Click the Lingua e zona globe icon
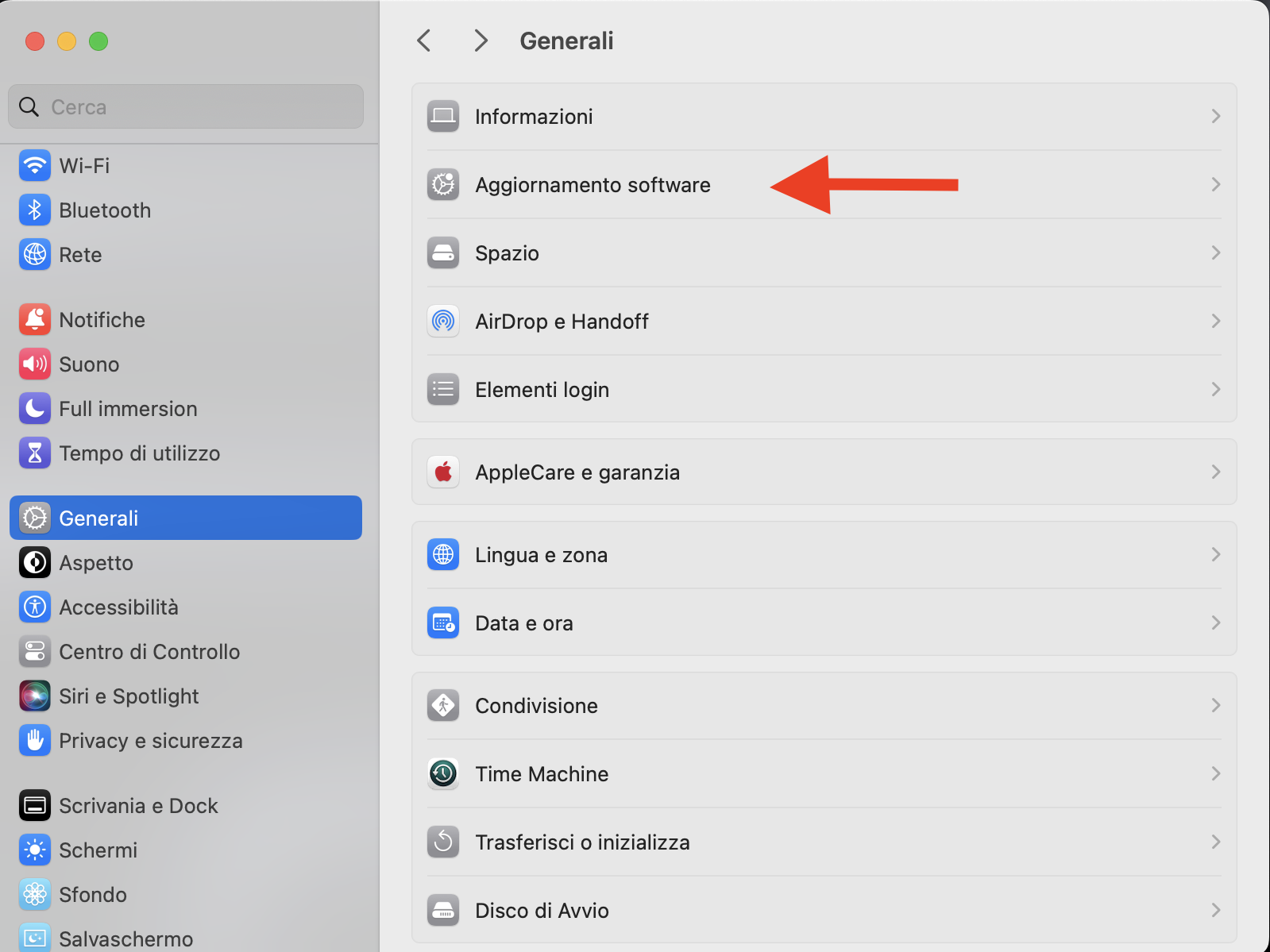Viewport: 1270px width, 952px height. (x=443, y=555)
